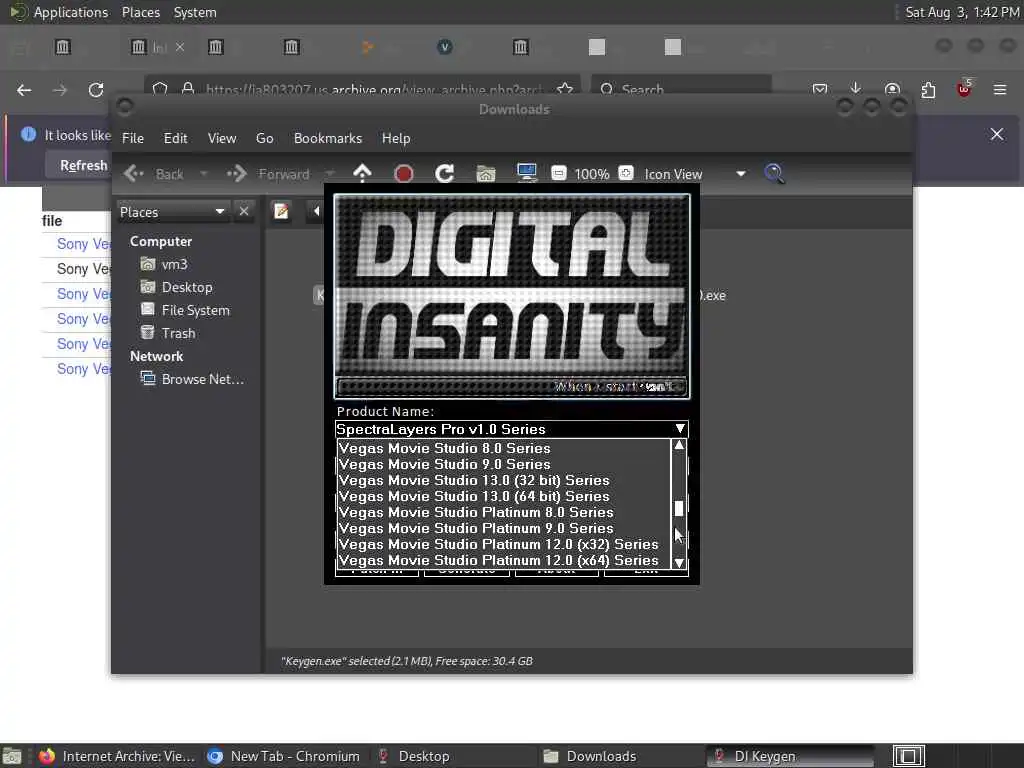Open the Edit menu
Screen dimensions: 1024x768
point(175,138)
